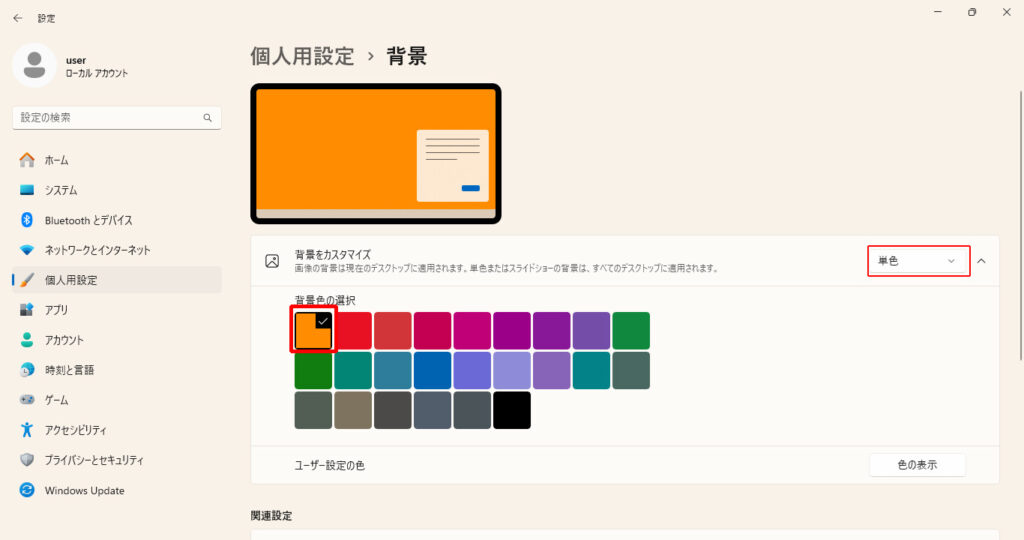Image resolution: width=1024 pixels, height=540 pixels.
Task: Open アカウント settings
Action: [x=117, y=340]
